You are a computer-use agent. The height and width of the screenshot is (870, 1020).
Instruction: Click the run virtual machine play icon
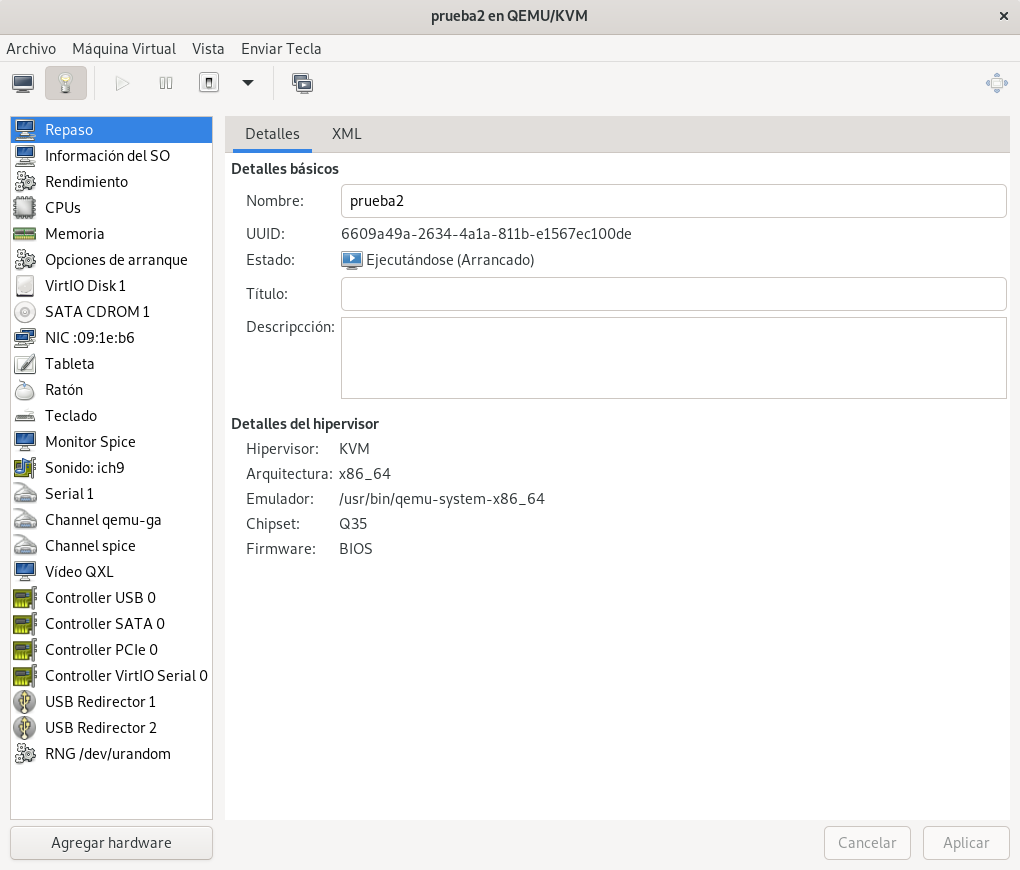[x=122, y=83]
